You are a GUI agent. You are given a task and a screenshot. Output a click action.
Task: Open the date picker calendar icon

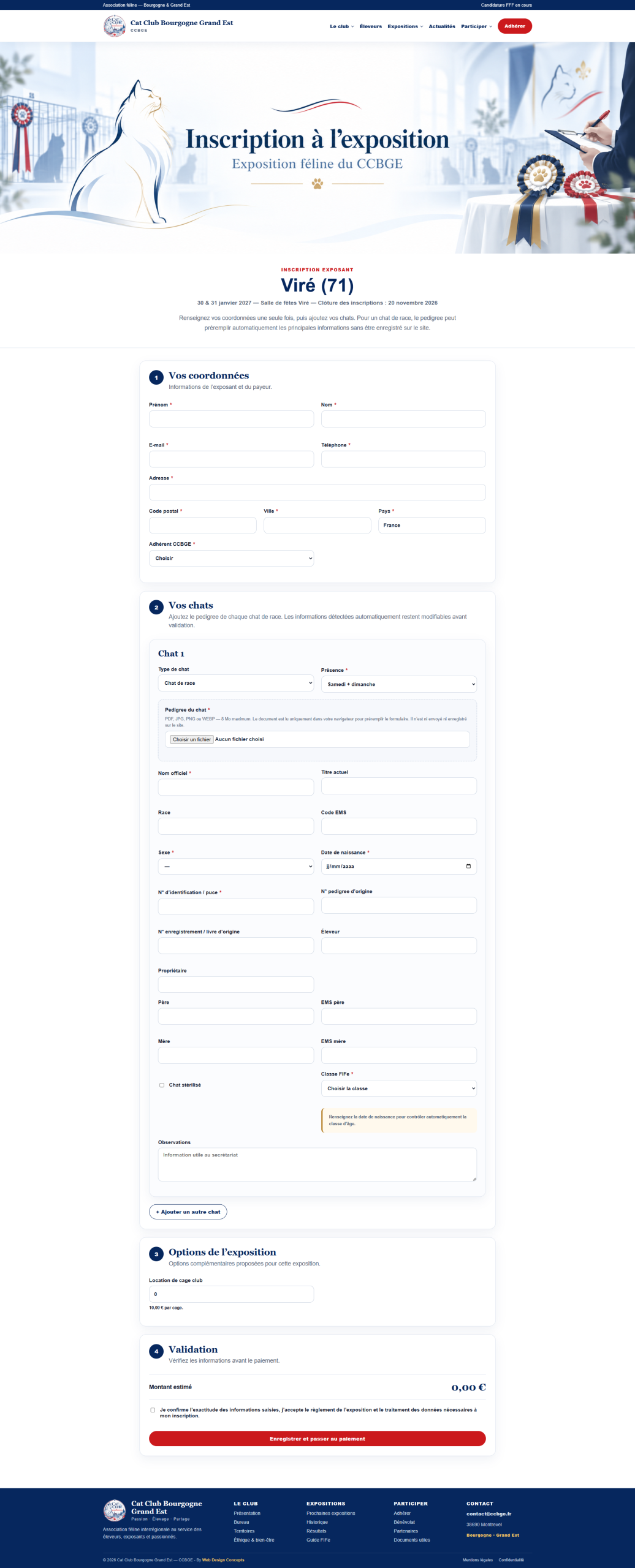[468, 866]
